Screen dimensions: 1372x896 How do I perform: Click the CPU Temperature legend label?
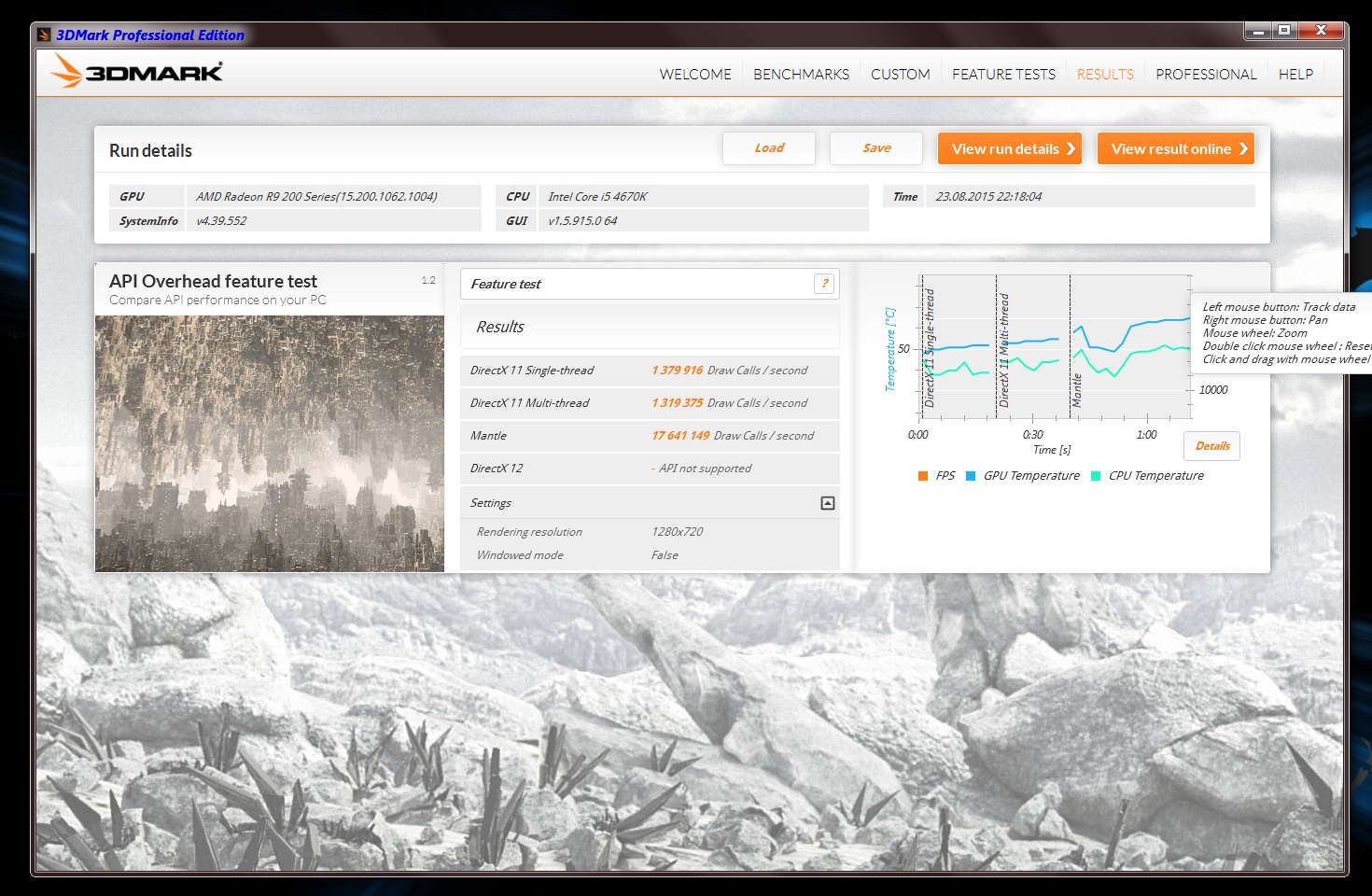tap(1156, 476)
